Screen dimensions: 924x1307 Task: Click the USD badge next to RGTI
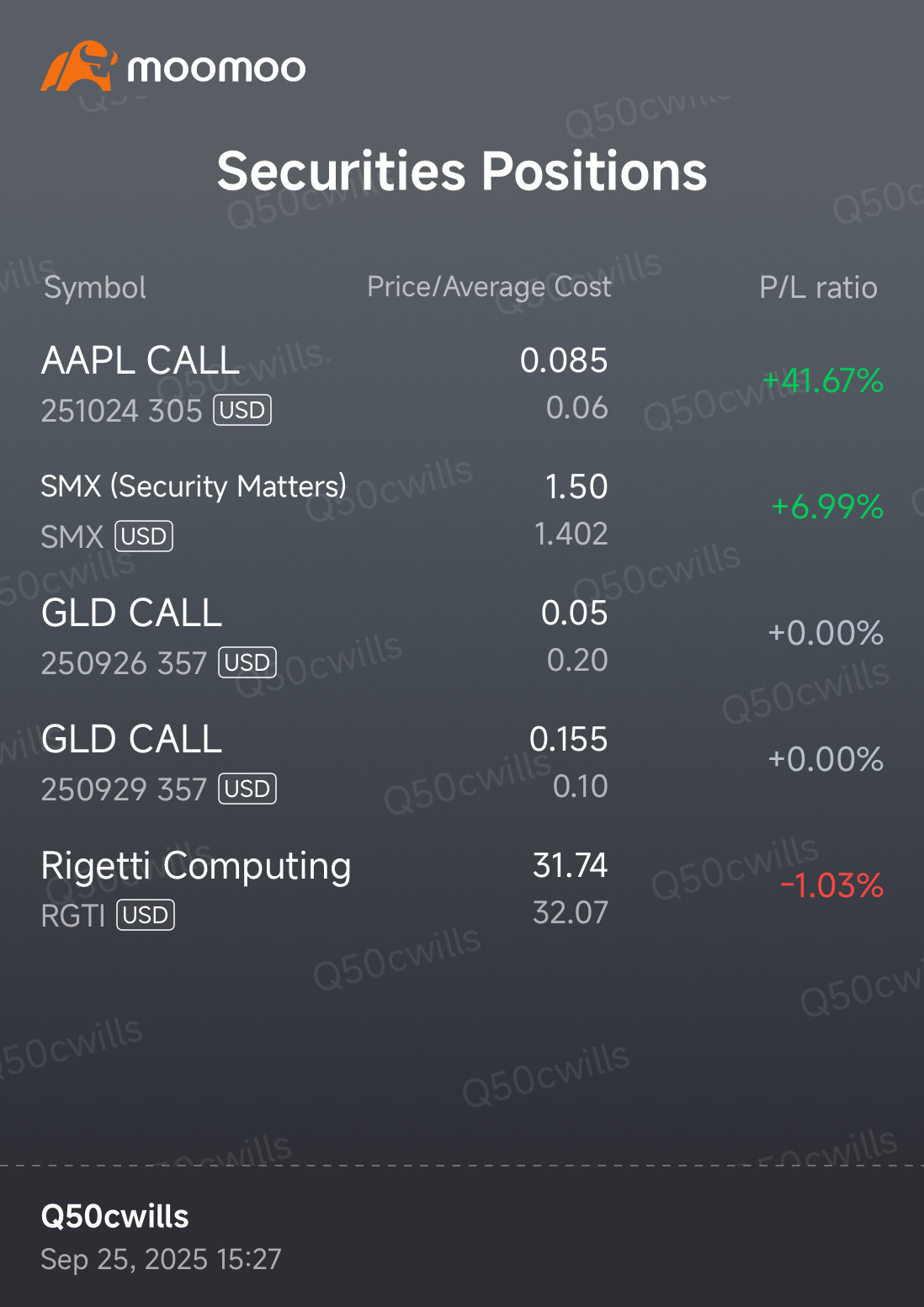pyautogui.click(x=146, y=916)
